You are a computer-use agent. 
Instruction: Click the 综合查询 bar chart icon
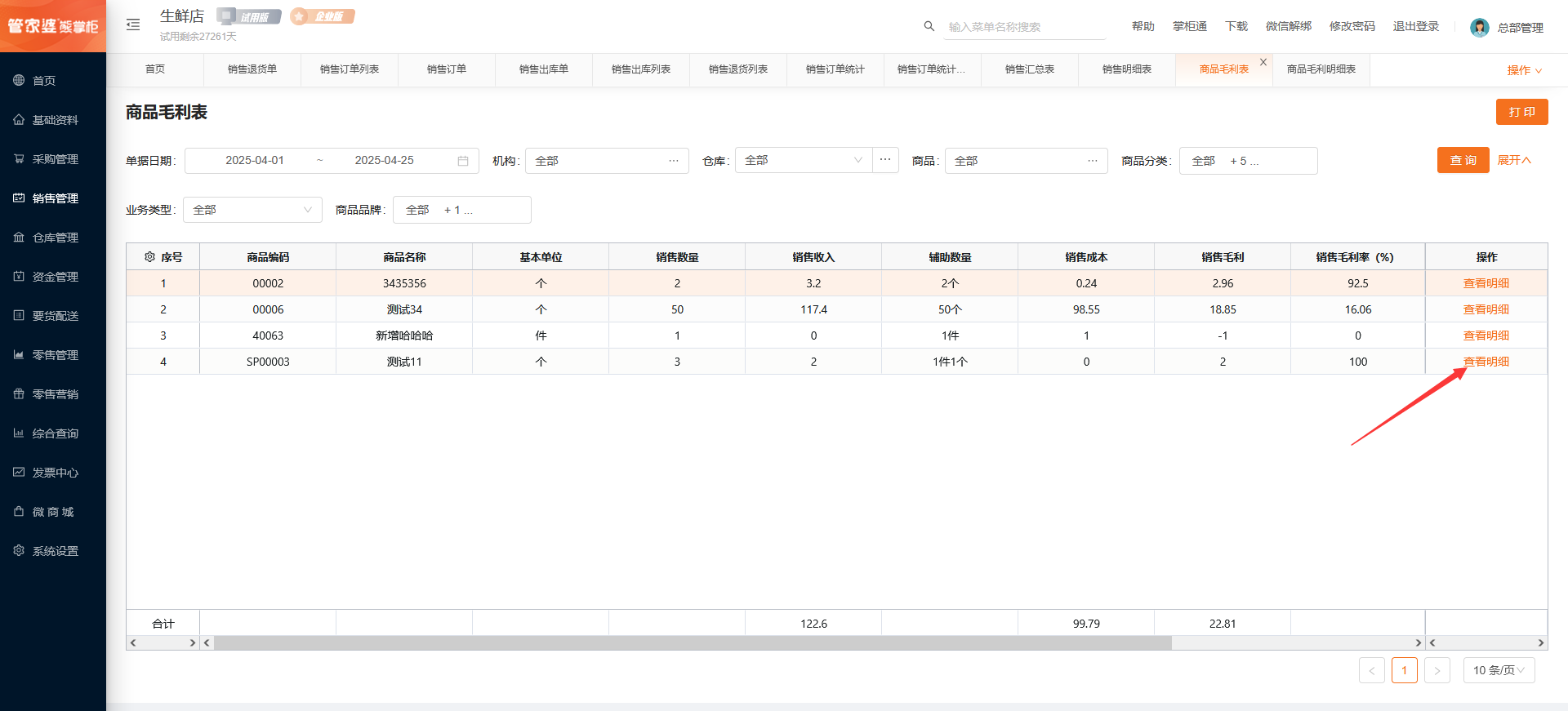tap(19, 433)
